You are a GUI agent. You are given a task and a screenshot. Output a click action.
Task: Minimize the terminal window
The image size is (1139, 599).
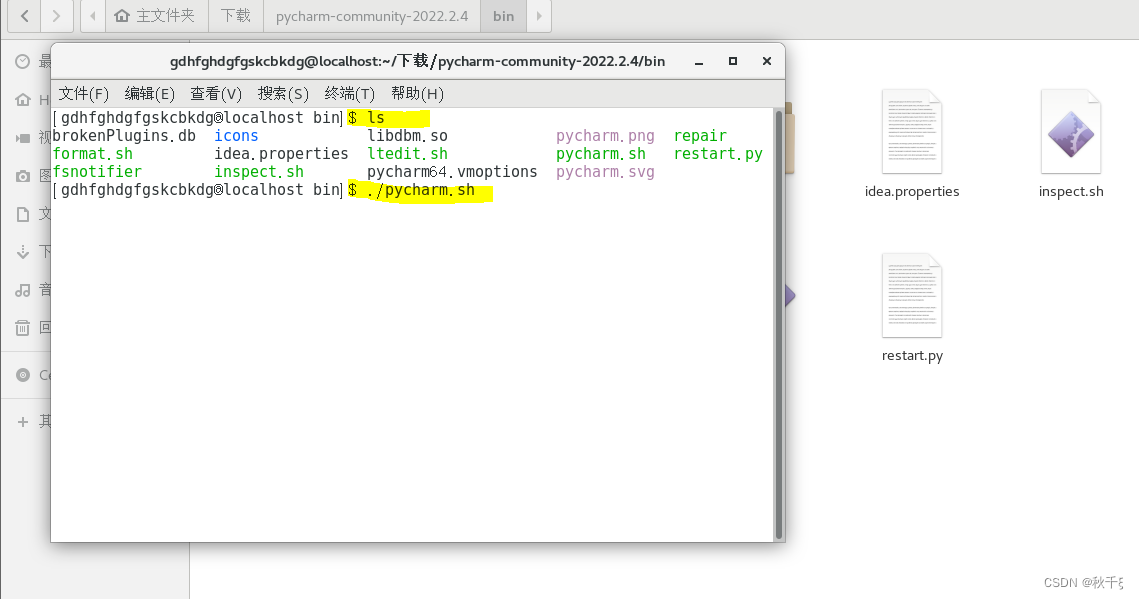699,62
